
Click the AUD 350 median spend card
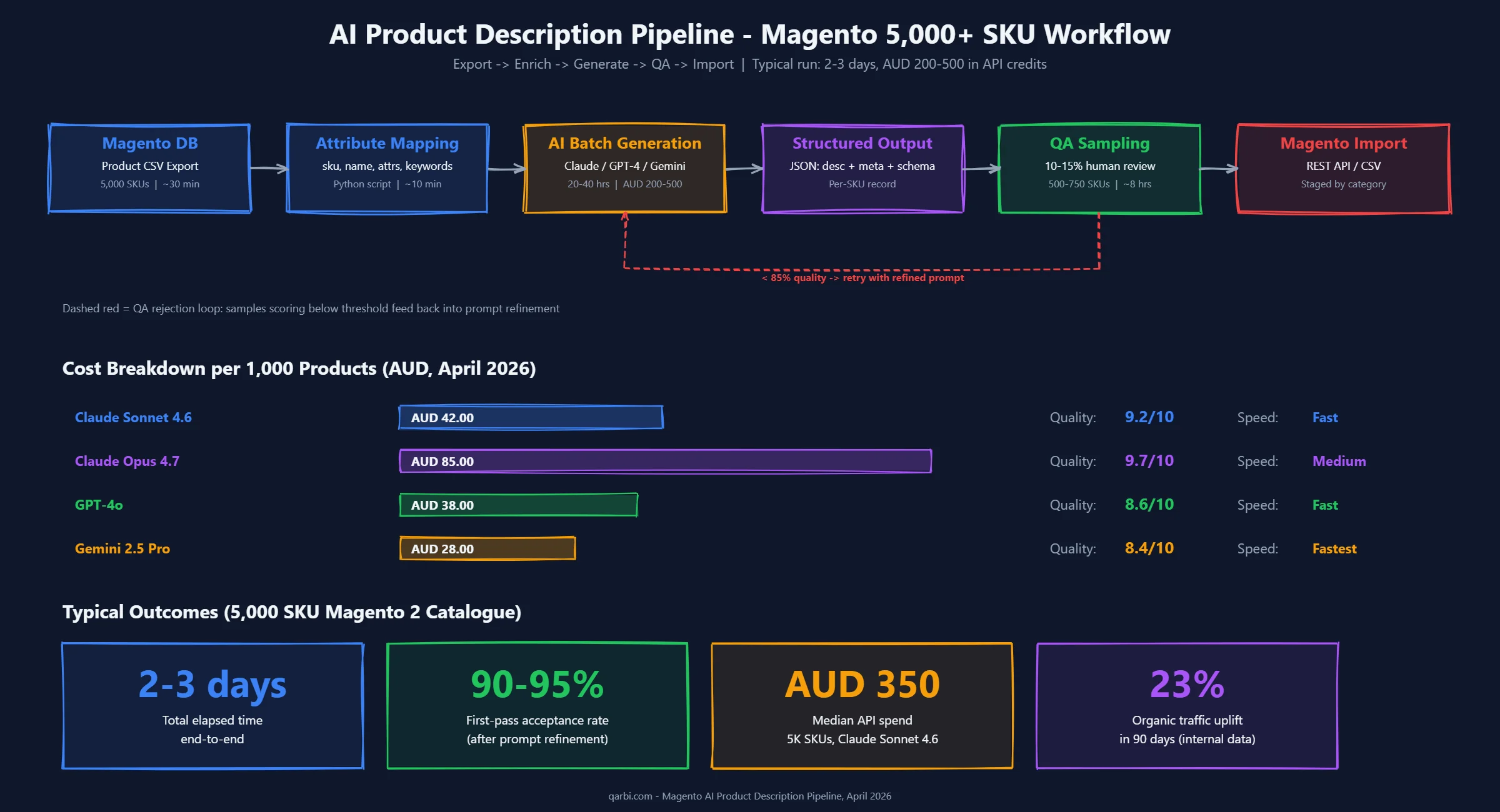point(862,706)
